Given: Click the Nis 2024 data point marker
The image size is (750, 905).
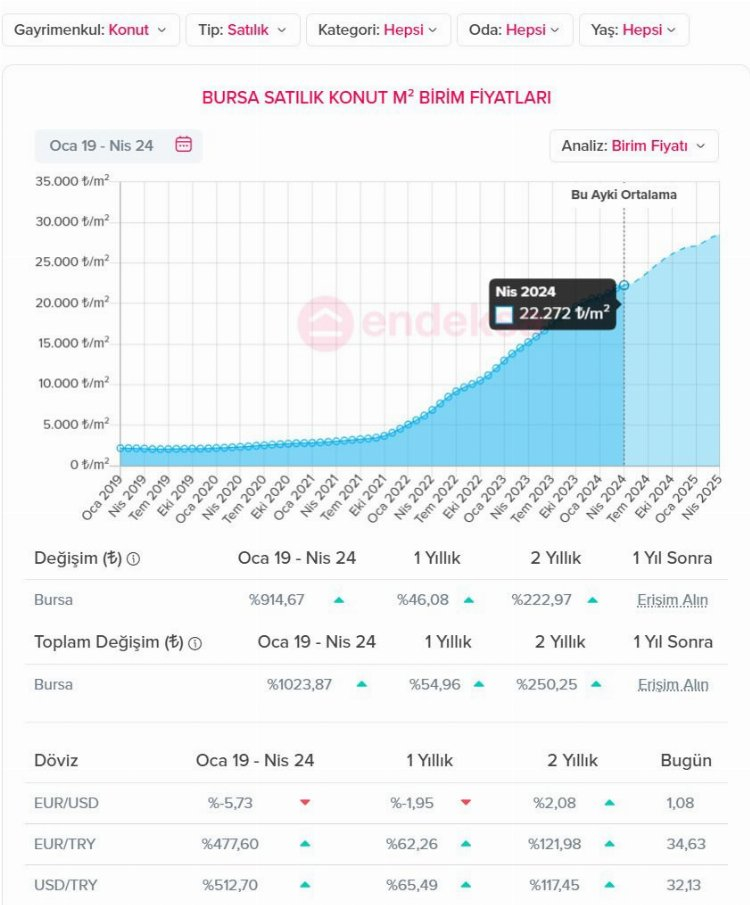Looking at the screenshot, I should coord(624,285).
